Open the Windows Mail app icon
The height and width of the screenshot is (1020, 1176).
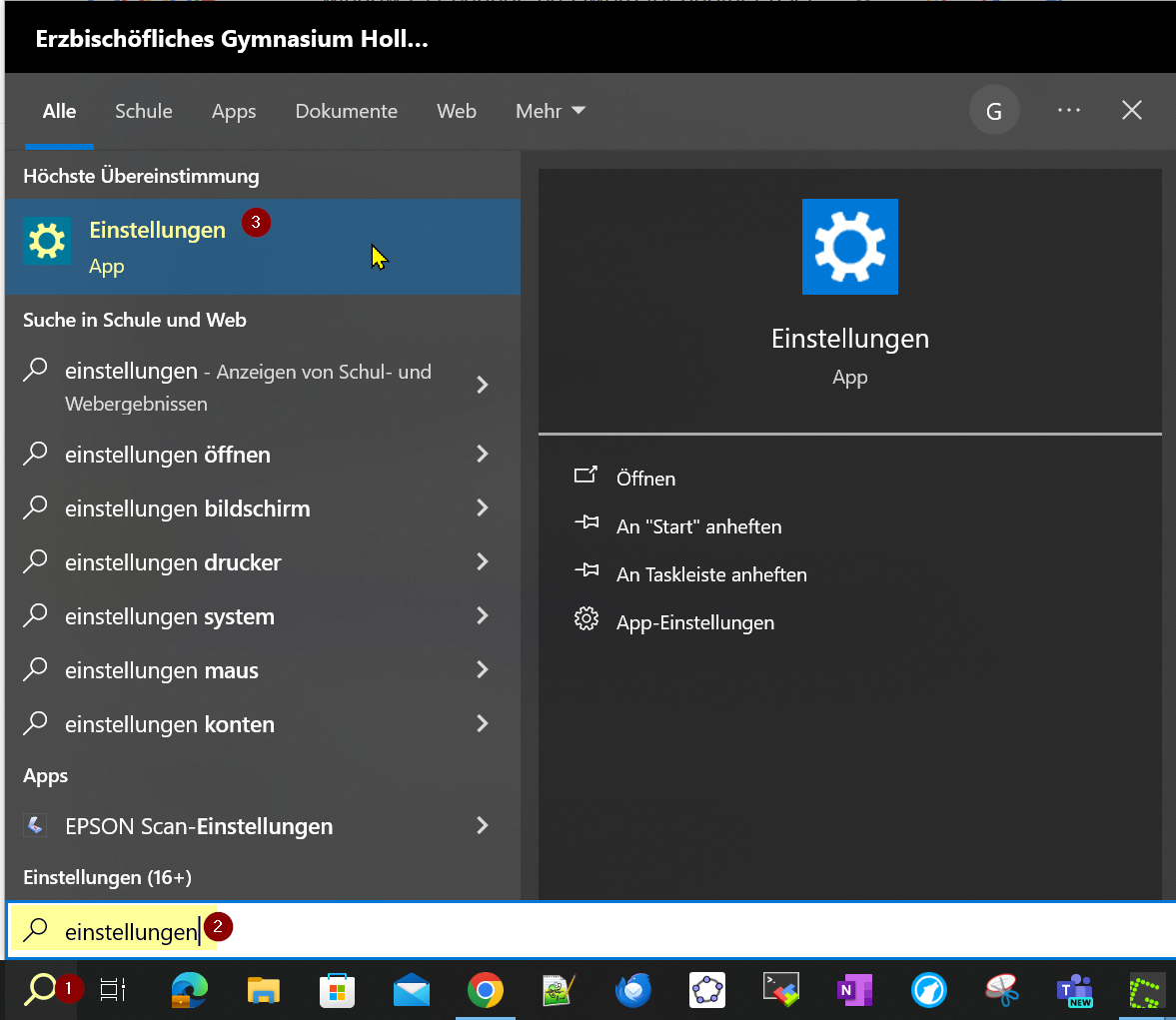[412, 990]
